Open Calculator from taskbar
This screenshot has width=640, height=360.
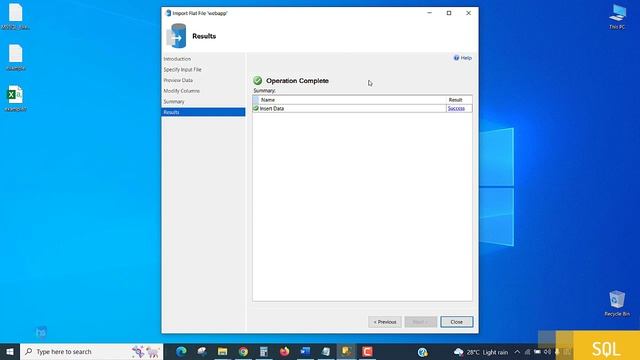pos(264,351)
